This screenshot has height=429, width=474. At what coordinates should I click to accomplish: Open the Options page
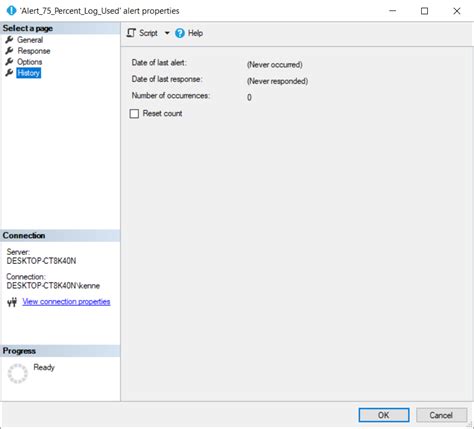pyautogui.click(x=30, y=62)
